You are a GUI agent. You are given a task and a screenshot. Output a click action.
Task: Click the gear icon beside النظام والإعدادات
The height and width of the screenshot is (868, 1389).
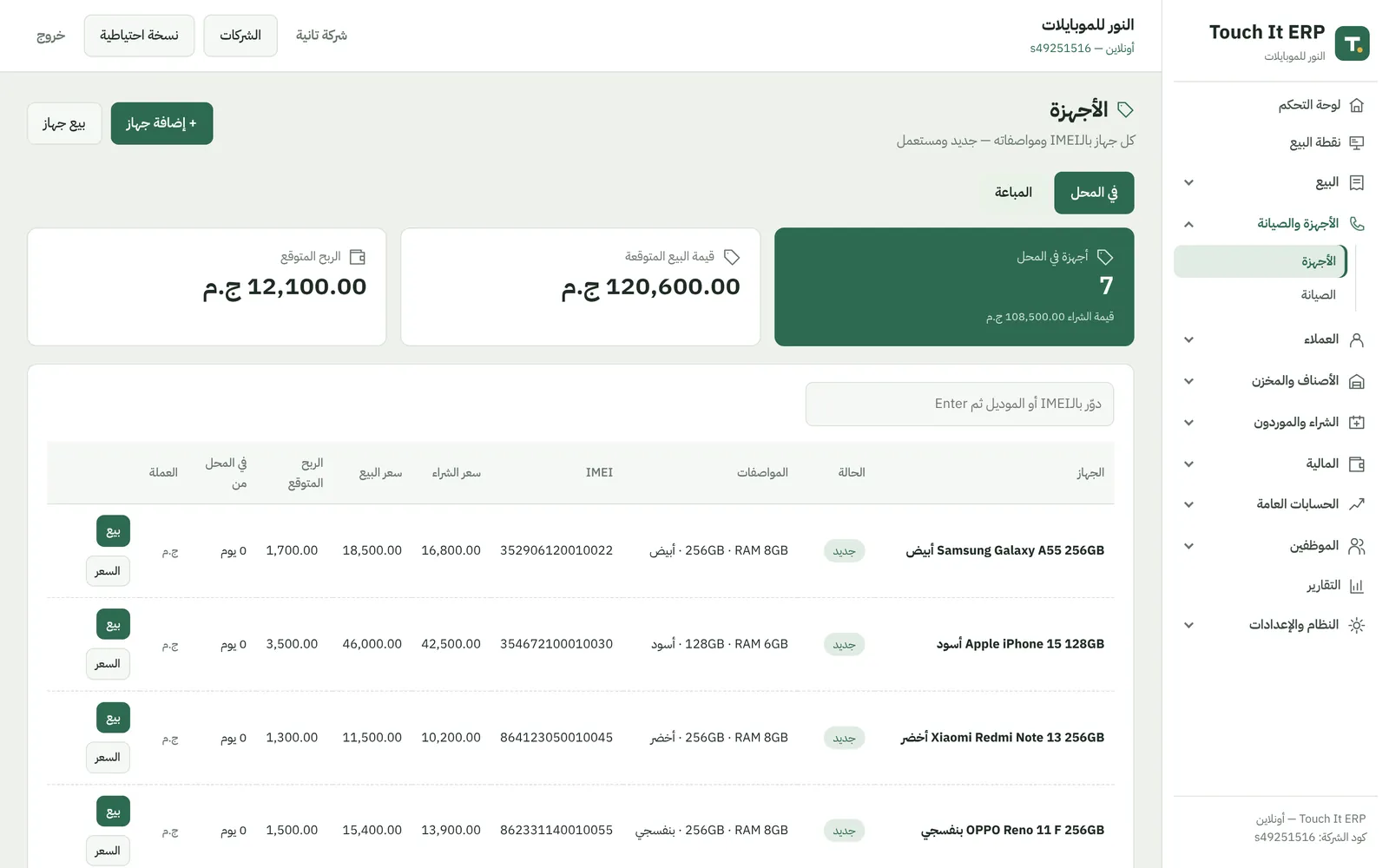(x=1357, y=625)
